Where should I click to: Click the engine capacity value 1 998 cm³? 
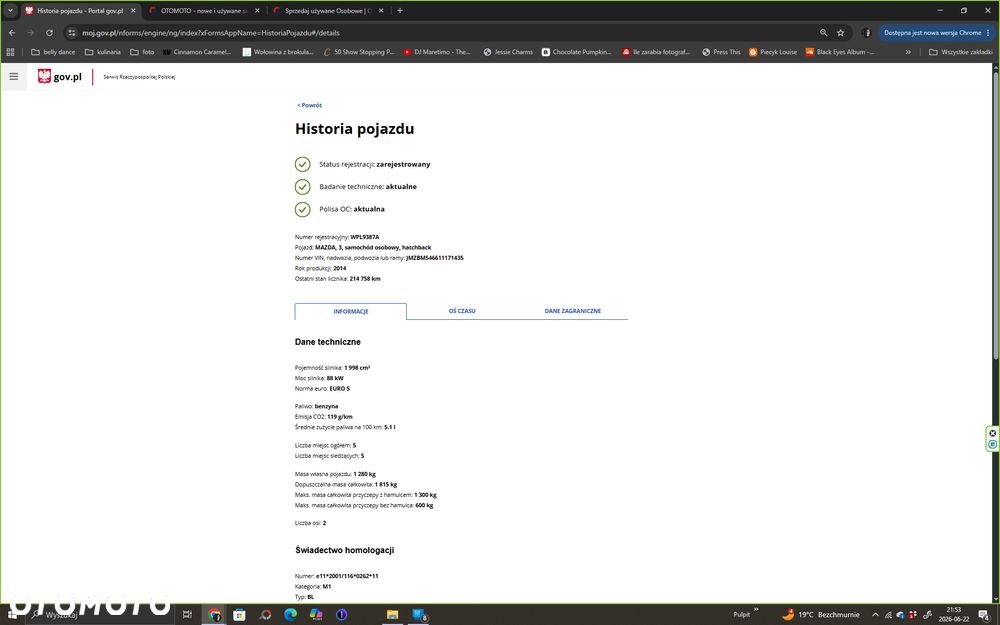point(357,368)
